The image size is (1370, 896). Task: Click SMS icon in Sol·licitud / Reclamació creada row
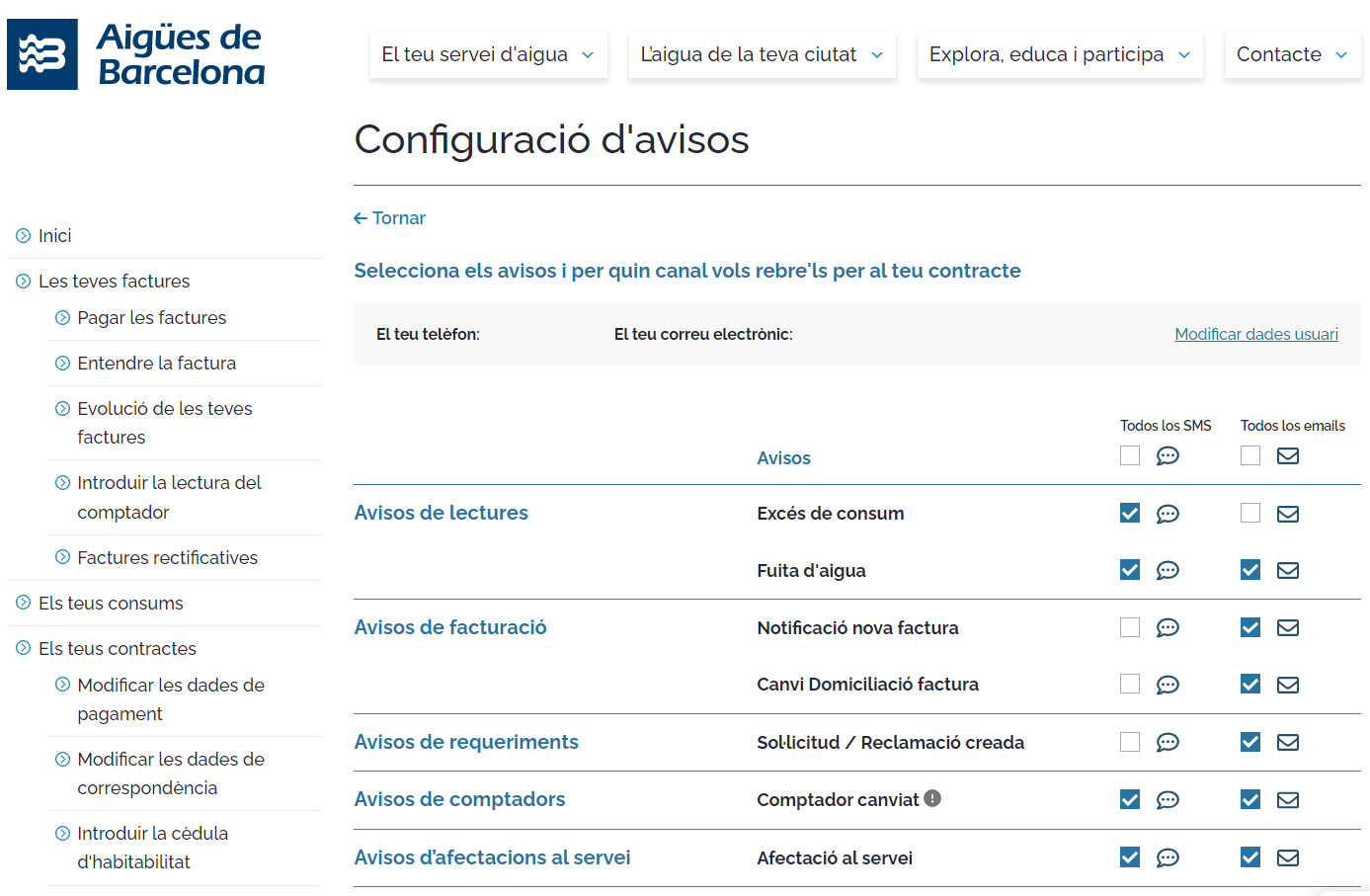(1168, 743)
